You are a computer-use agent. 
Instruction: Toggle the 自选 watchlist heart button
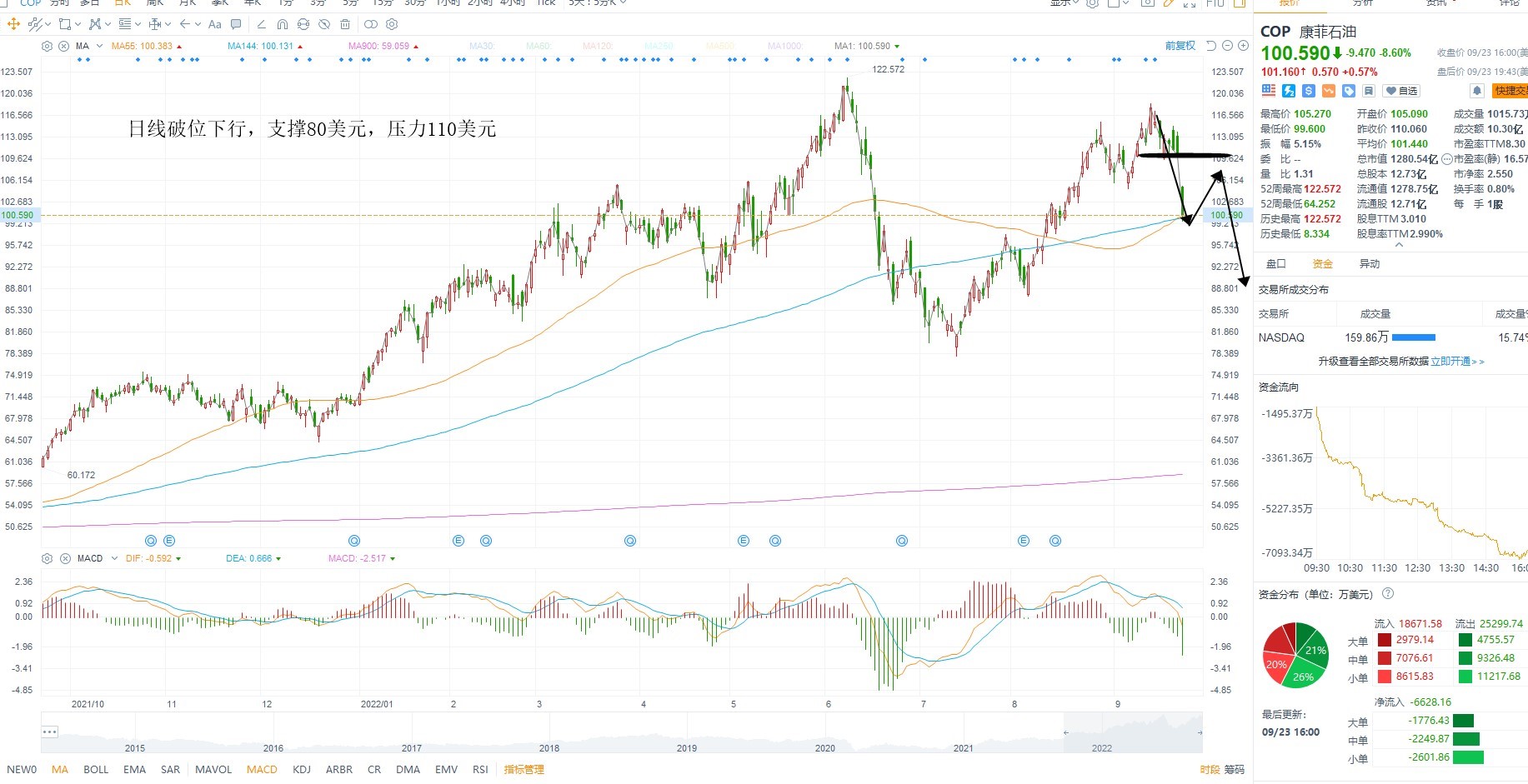(1401, 91)
